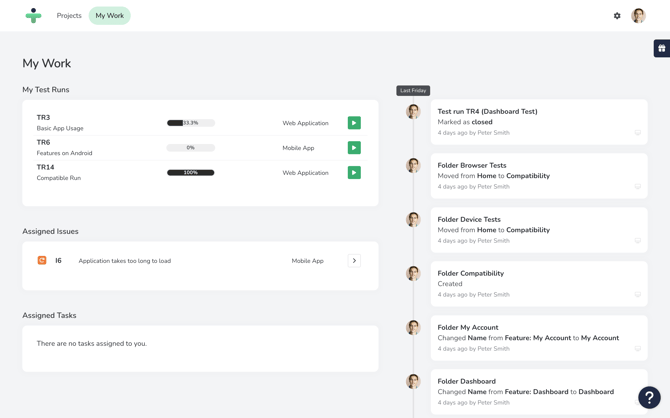
Task: Start the TR3 test run play button
Action: (x=354, y=123)
